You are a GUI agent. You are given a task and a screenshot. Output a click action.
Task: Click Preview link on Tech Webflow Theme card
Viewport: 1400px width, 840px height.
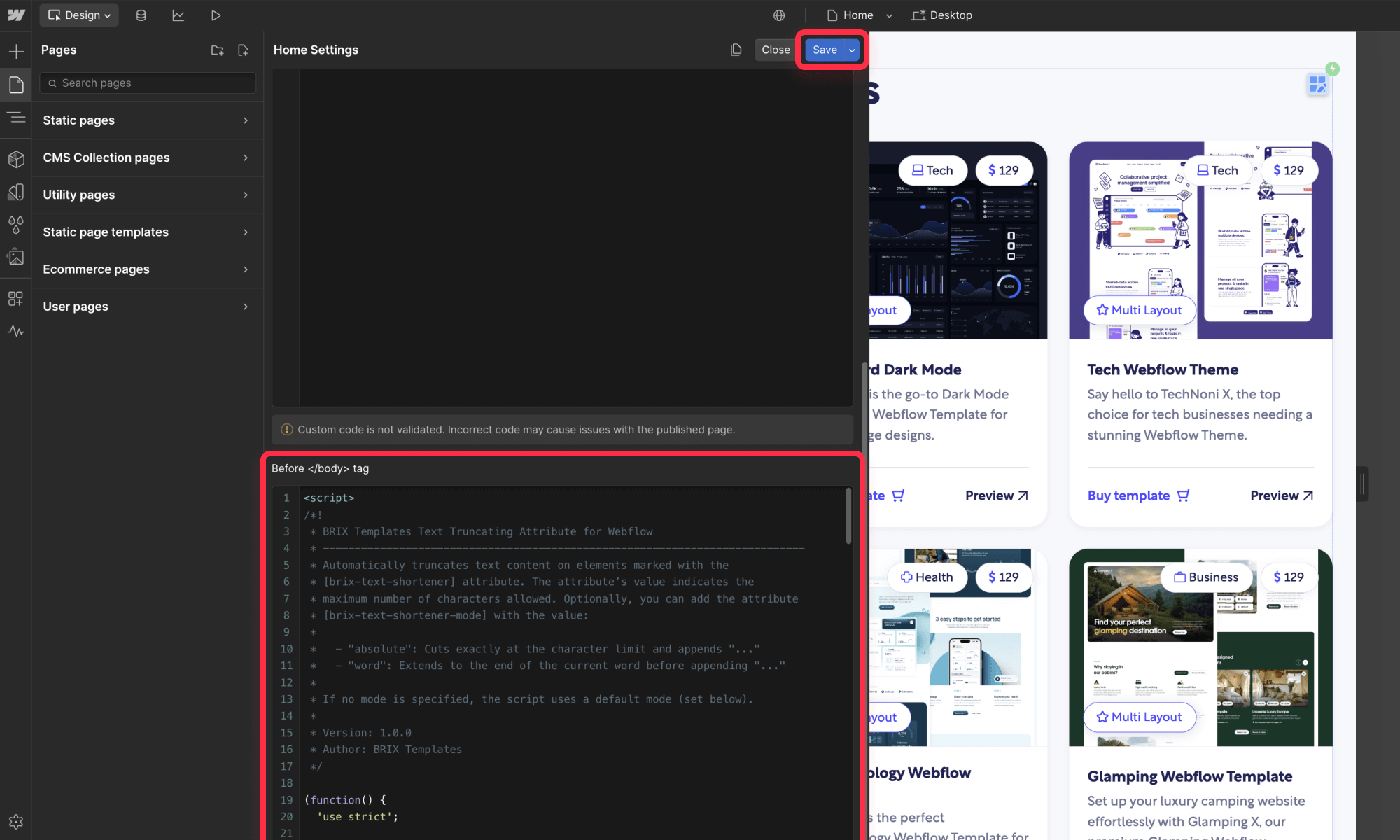[x=1282, y=496]
